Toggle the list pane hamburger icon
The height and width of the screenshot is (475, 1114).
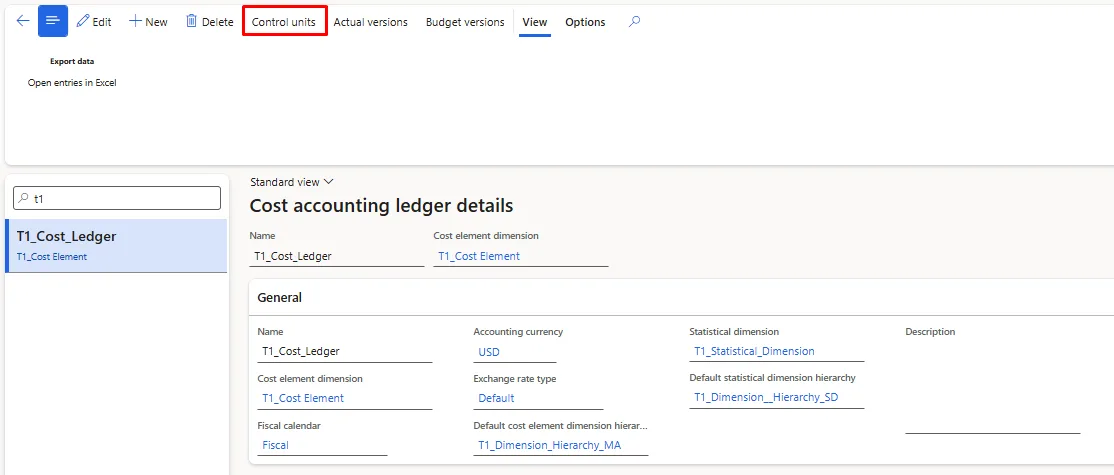[x=53, y=21]
